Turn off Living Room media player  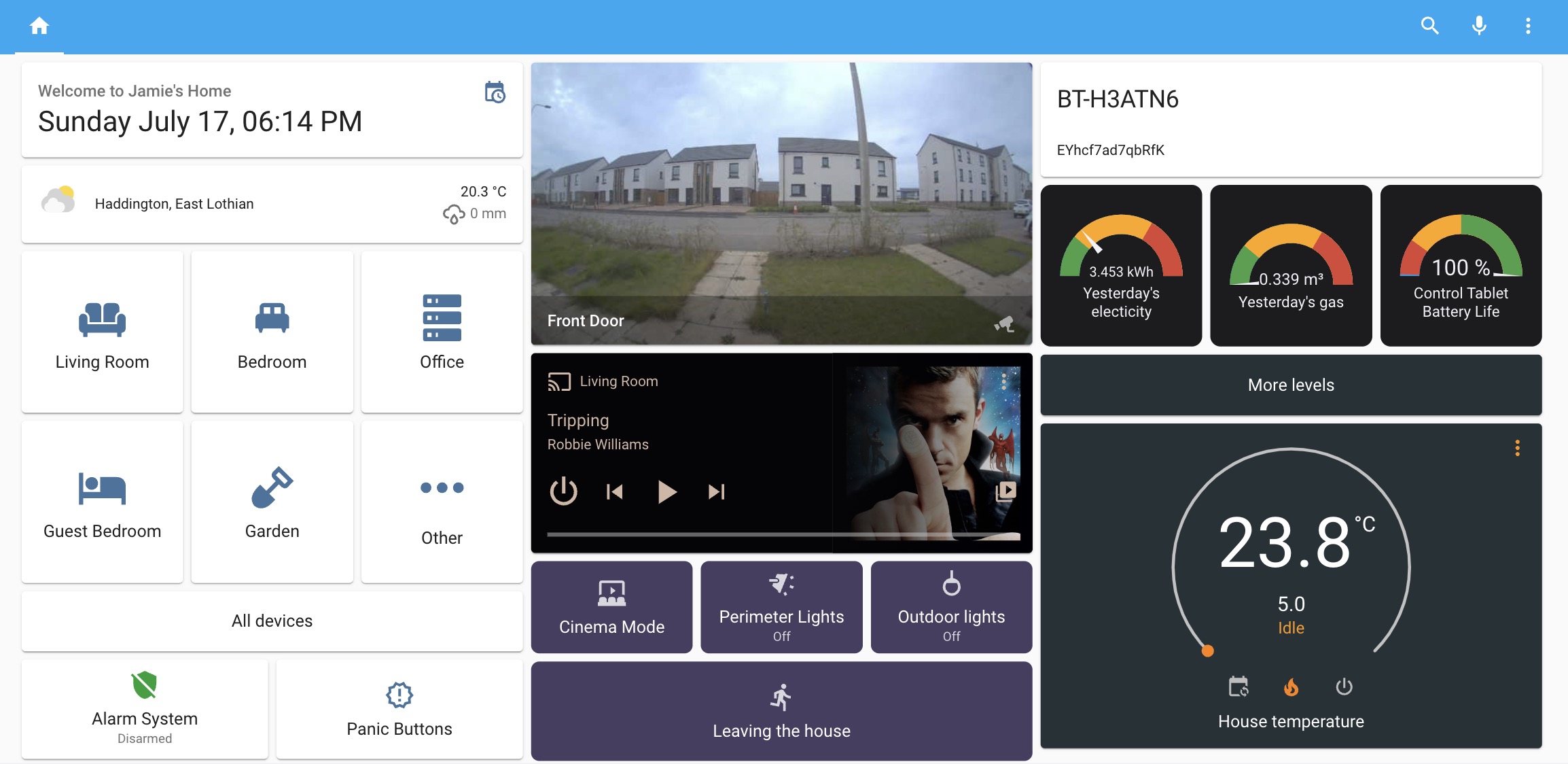click(563, 491)
